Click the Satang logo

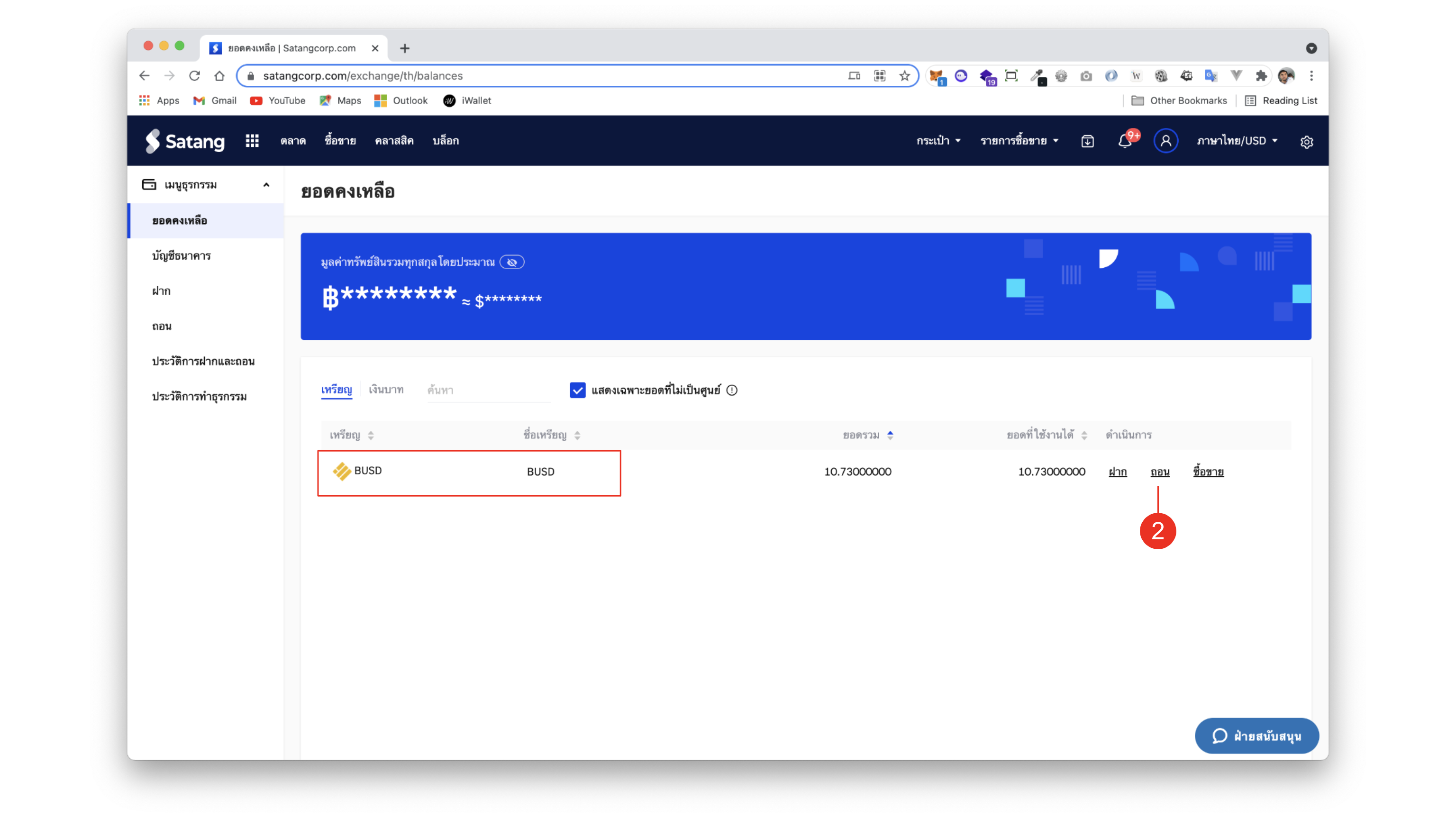[184, 141]
